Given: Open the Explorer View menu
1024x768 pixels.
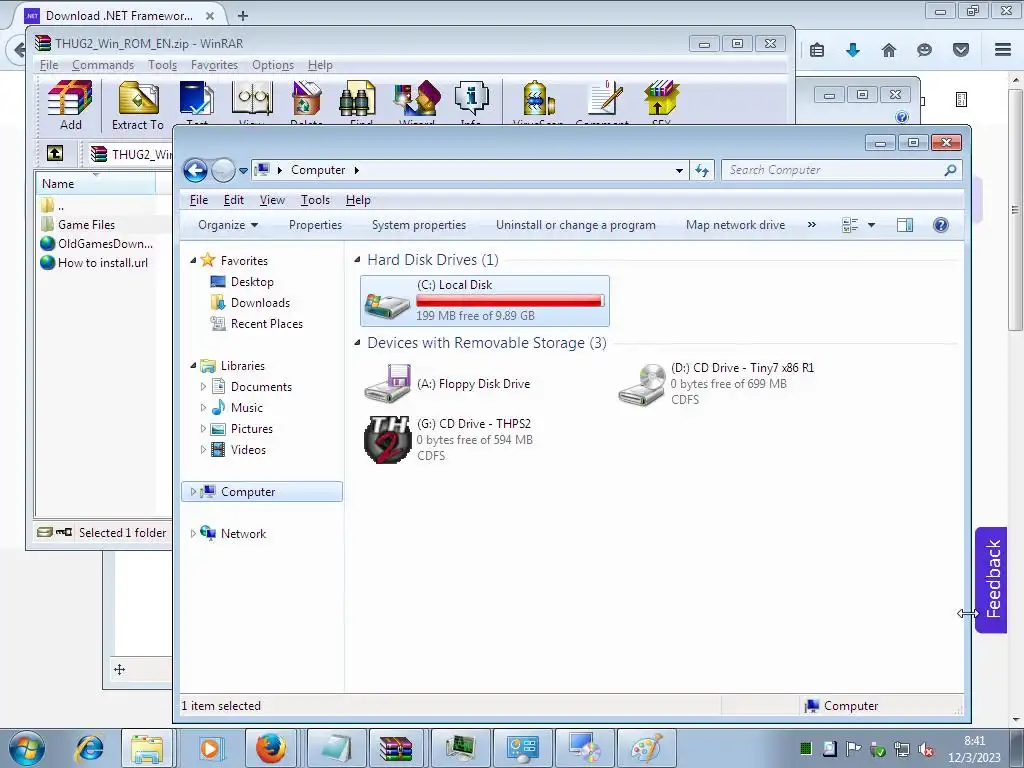Looking at the screenshot, I should coord(272,200).
